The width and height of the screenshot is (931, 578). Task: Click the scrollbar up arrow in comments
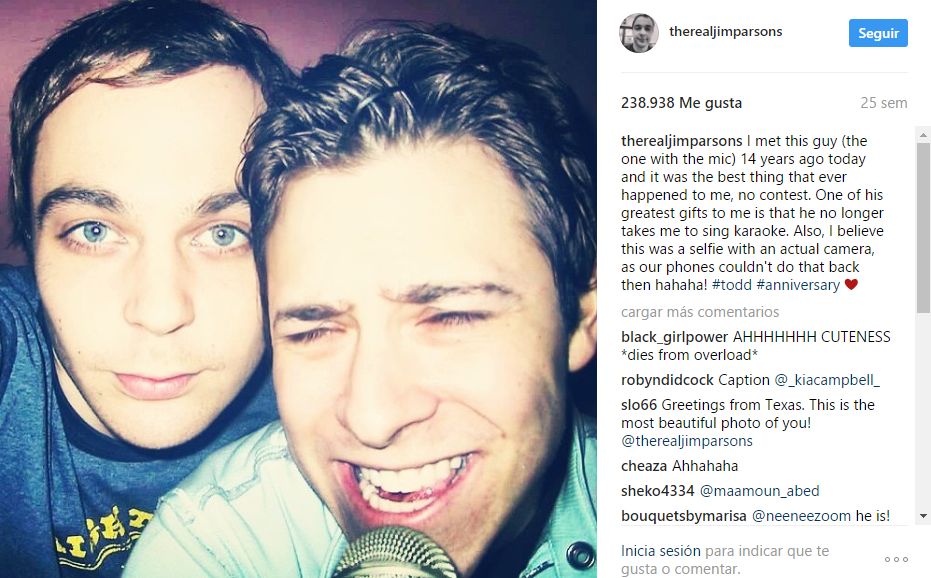923,135
